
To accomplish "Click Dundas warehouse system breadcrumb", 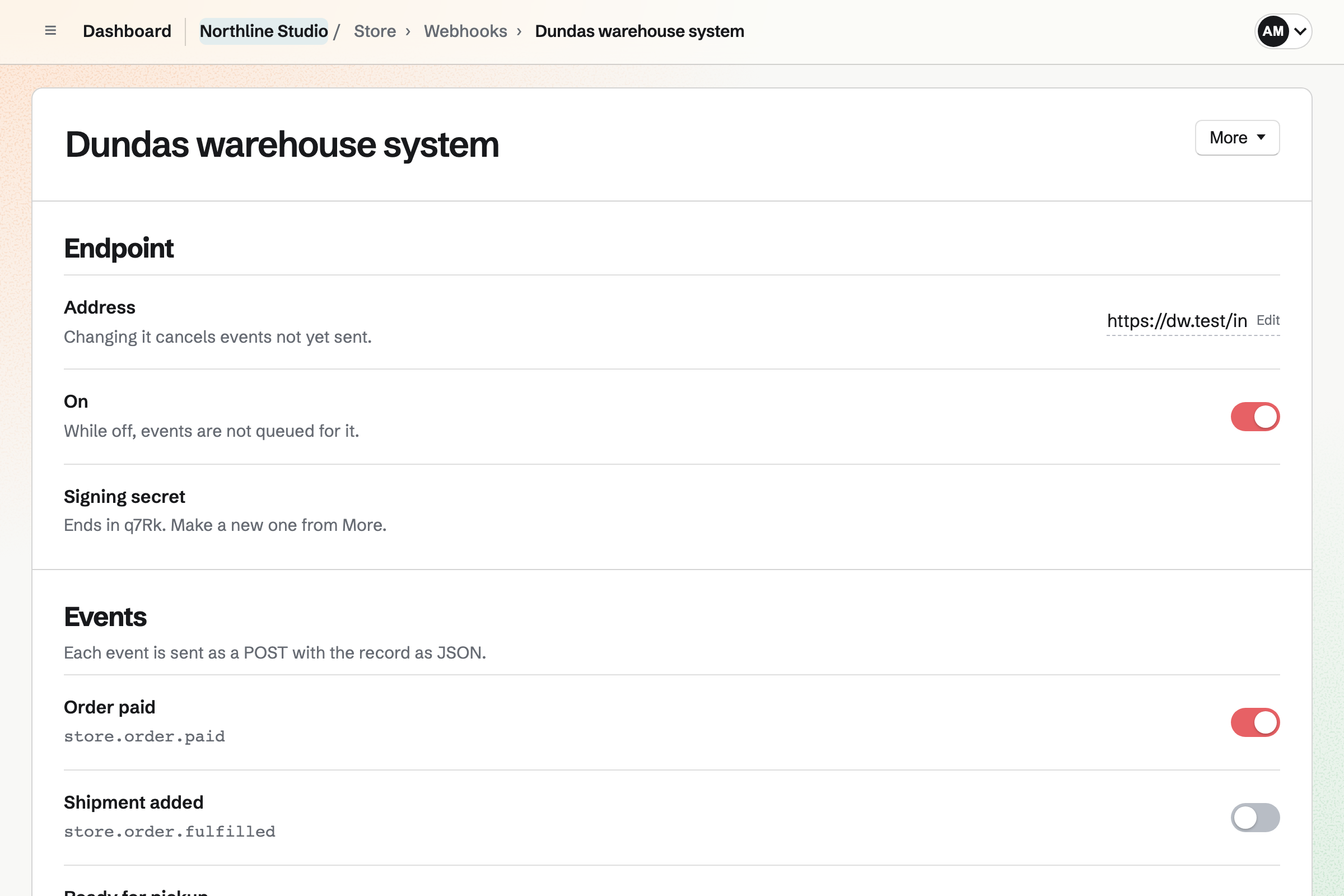I will [x=640, y=31].
